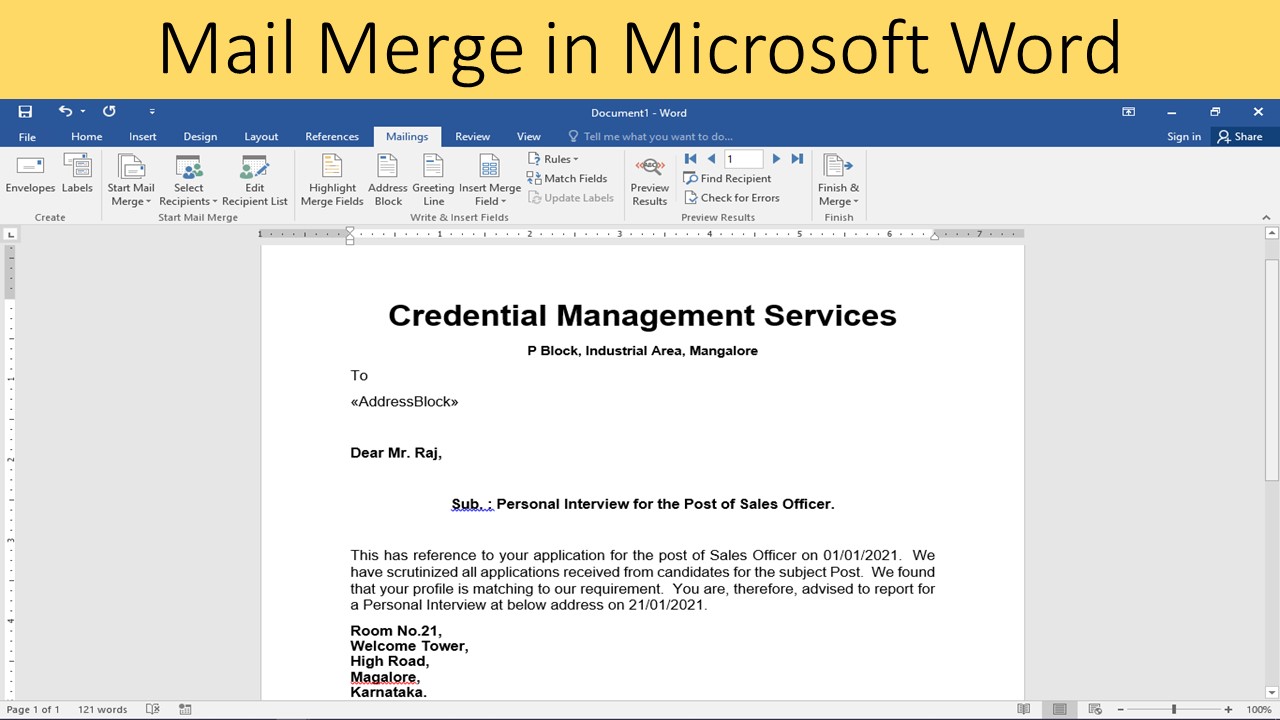The width and height of the screenshot is (1280, 720).
Task: Toggle Preview Results on
Action: tap(649, 178)
